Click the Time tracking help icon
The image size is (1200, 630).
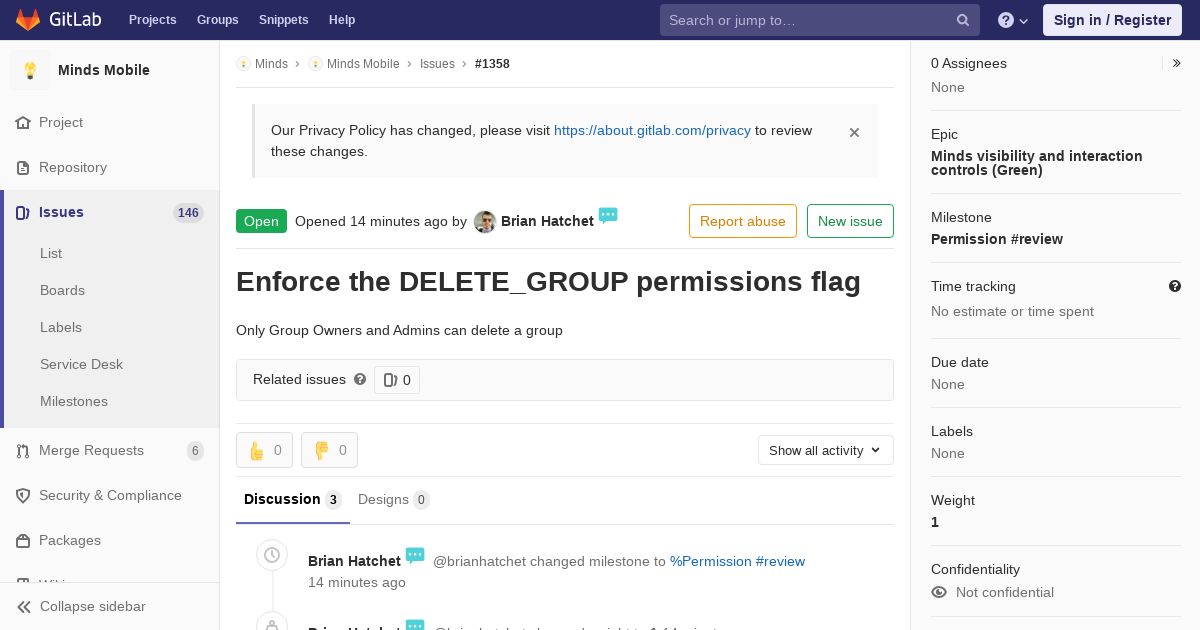point(1175,286)
